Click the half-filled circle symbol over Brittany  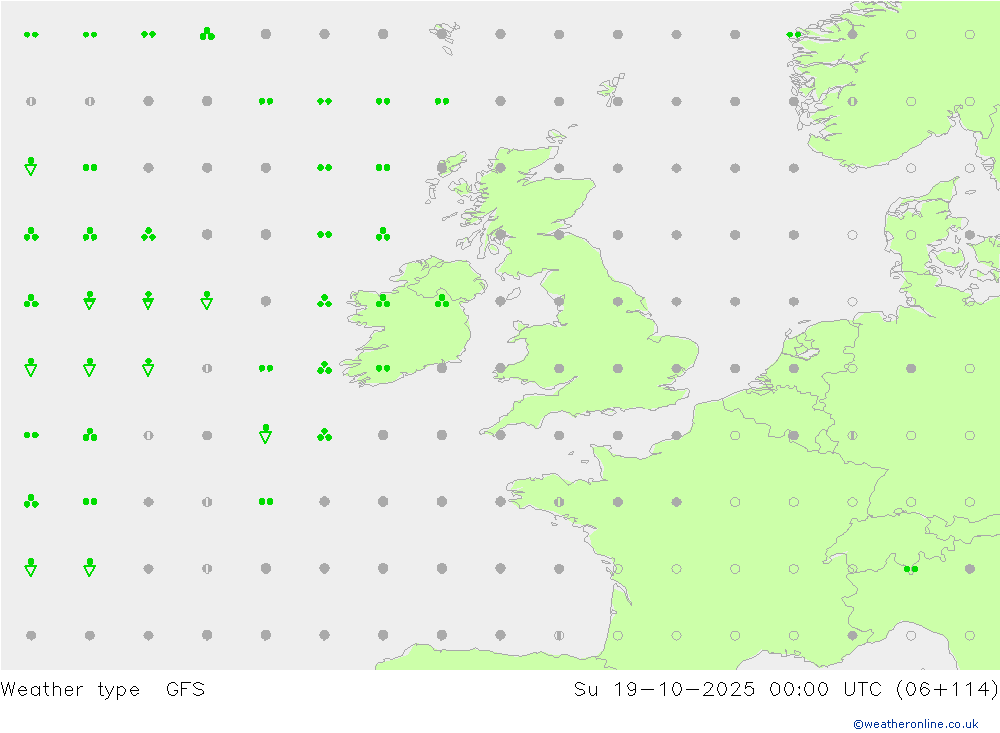(559, 501)
